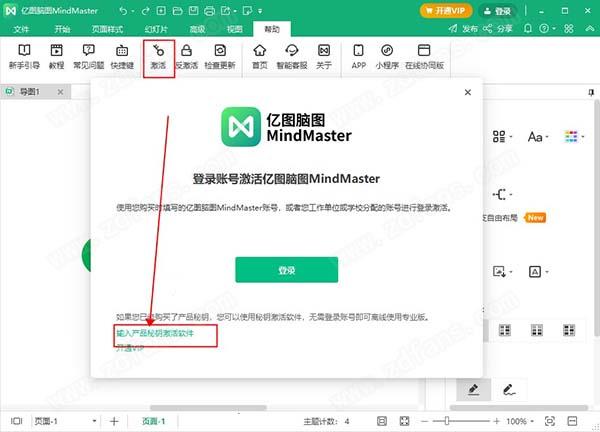Click the redo icon in title bar
The width and height of the screenshot is (600, 432).
[x=145, y=11]
